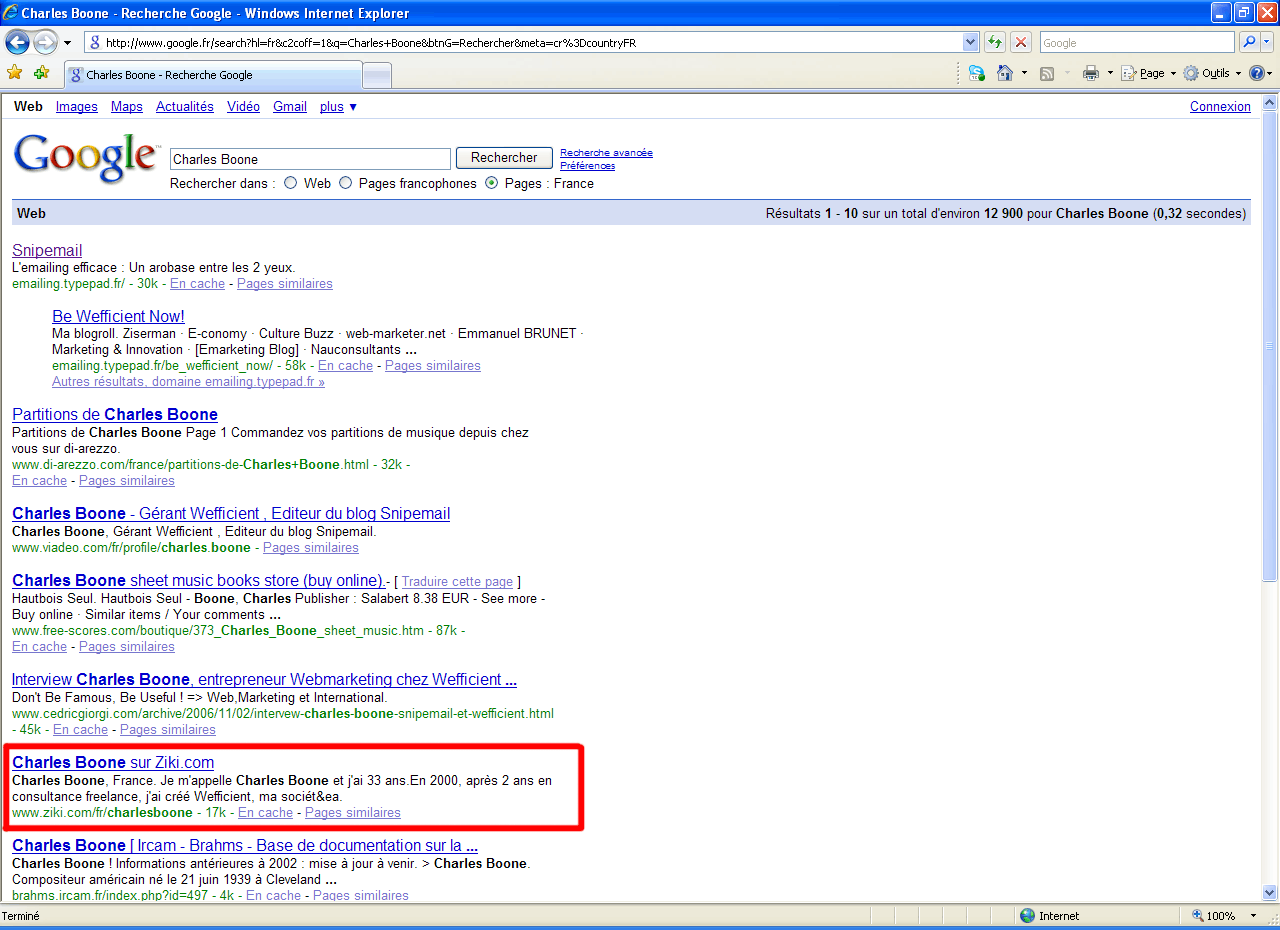Open the Help question mark menu

(x=1260, y=73)
